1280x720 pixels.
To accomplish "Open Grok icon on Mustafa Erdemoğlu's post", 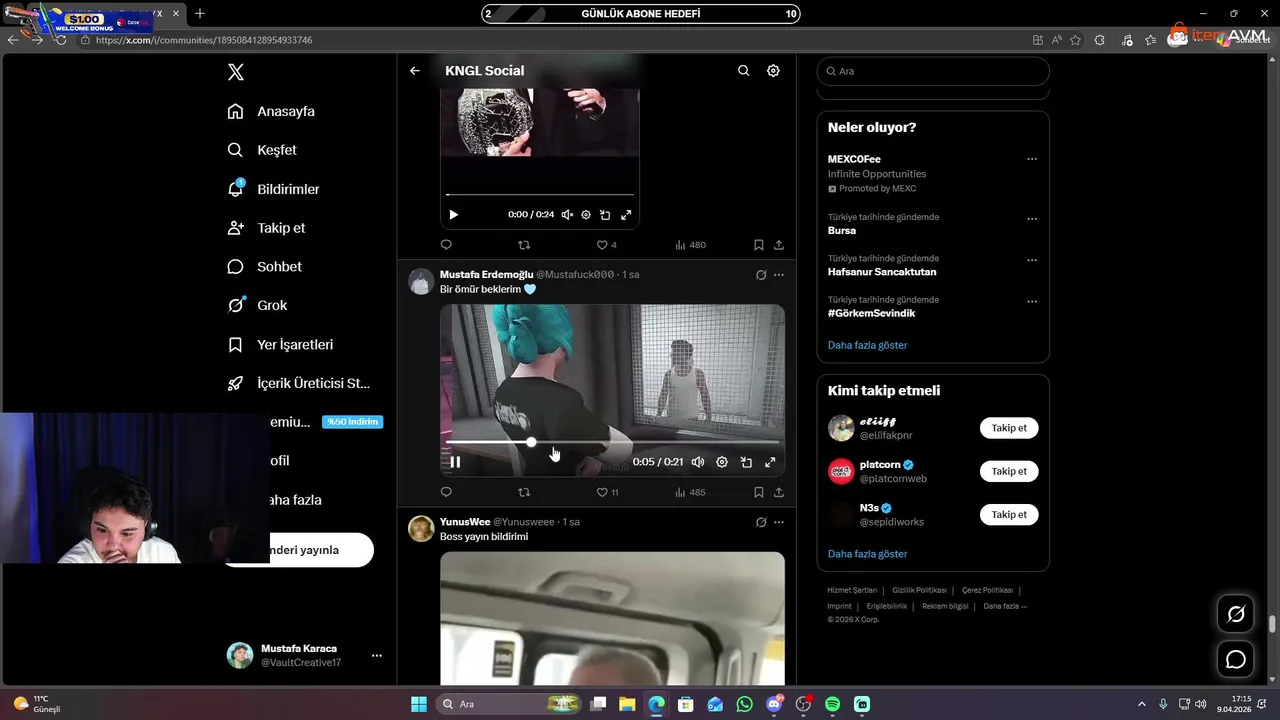I will pyautogui.click(x=761, y=275).
